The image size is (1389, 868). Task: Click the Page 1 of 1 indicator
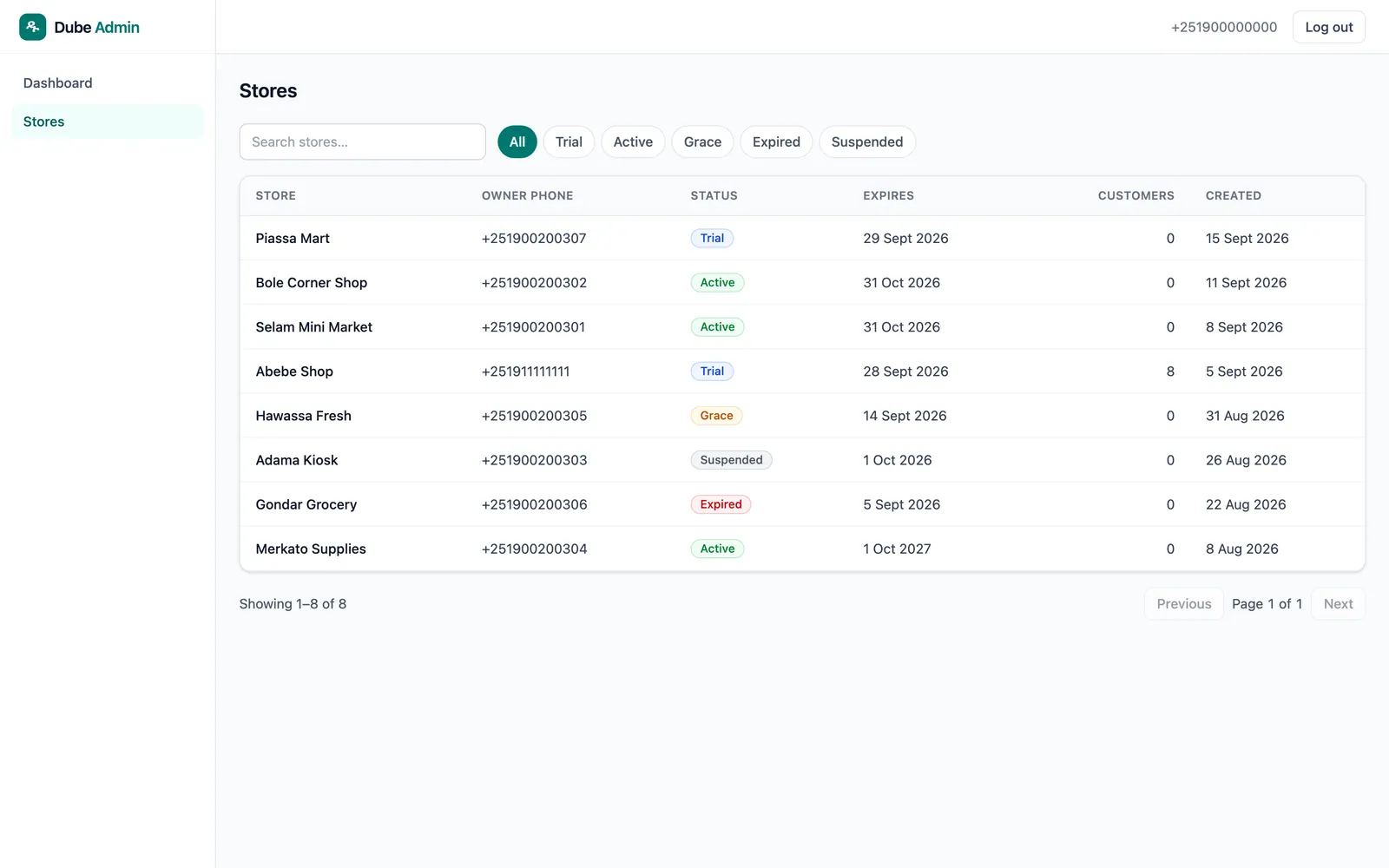pos(1267,604)
